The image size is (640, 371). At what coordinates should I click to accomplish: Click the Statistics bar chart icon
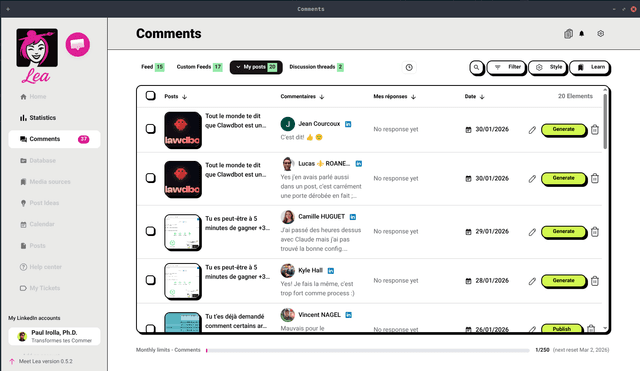point(23,118)
